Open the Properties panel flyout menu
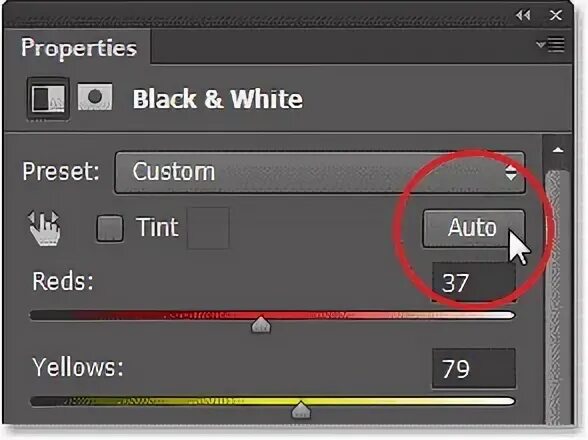 click(x=550, y=45)
